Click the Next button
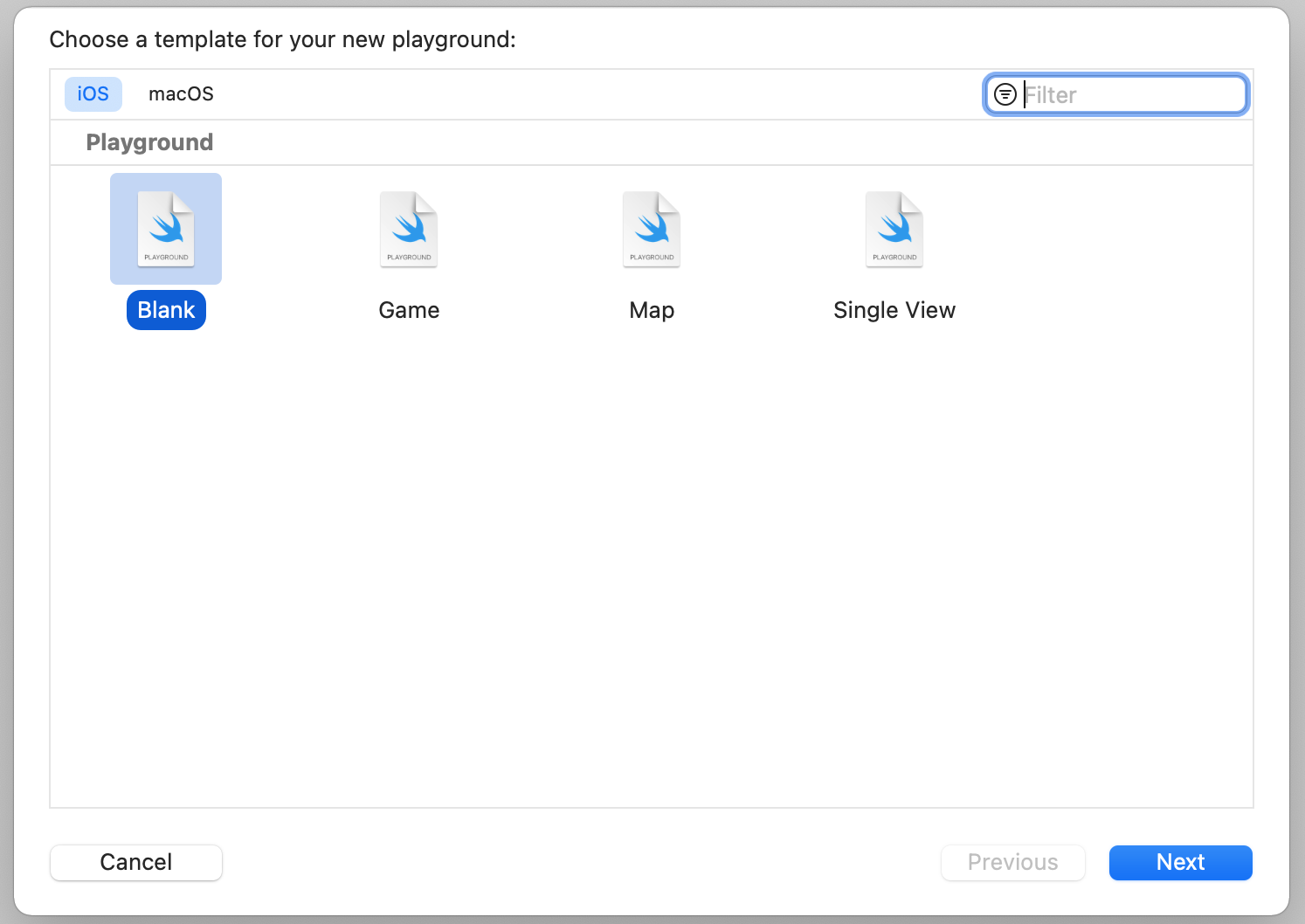This screenshot has height=924, width=1305. coord(1180,862)
